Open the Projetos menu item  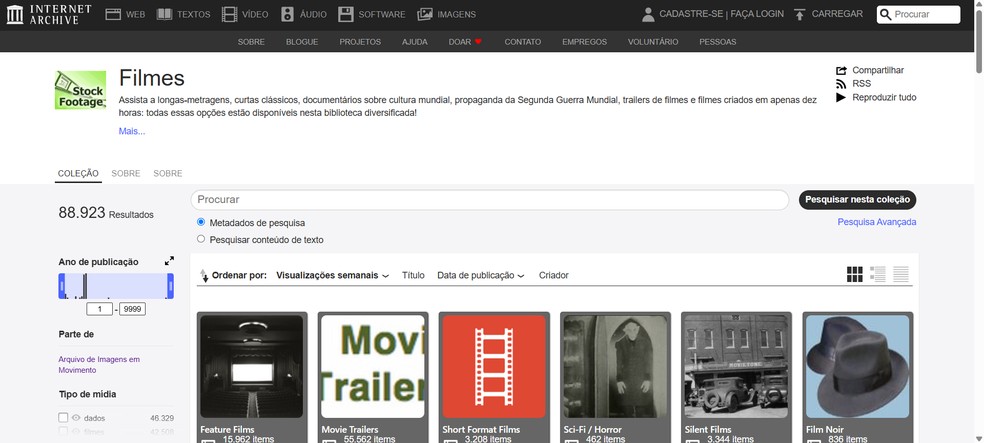(x=360, y=42)
